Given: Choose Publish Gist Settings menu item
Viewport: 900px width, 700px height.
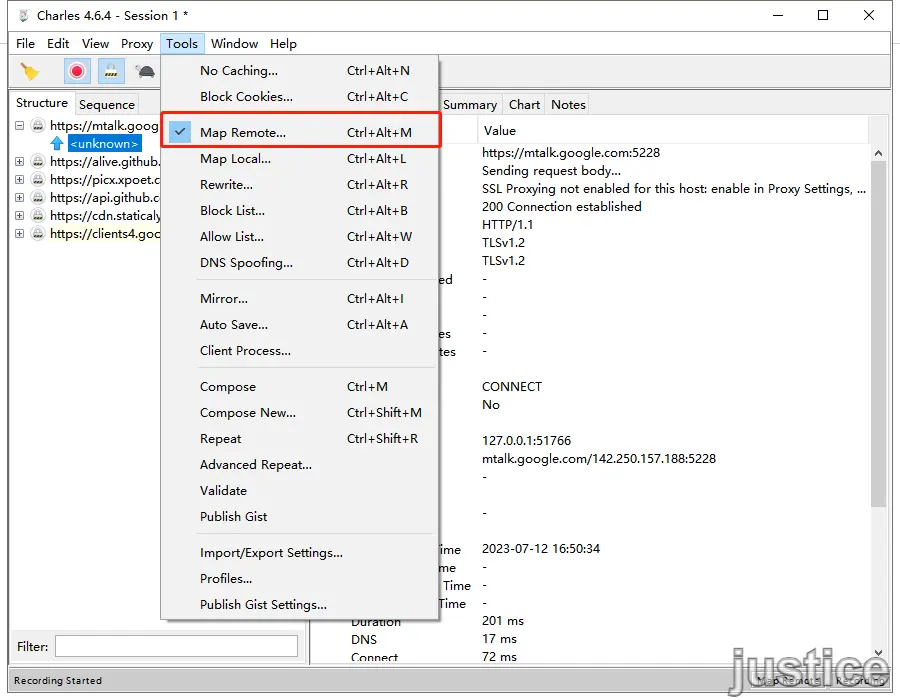Looking at the screenshot, I should [301, 605].
